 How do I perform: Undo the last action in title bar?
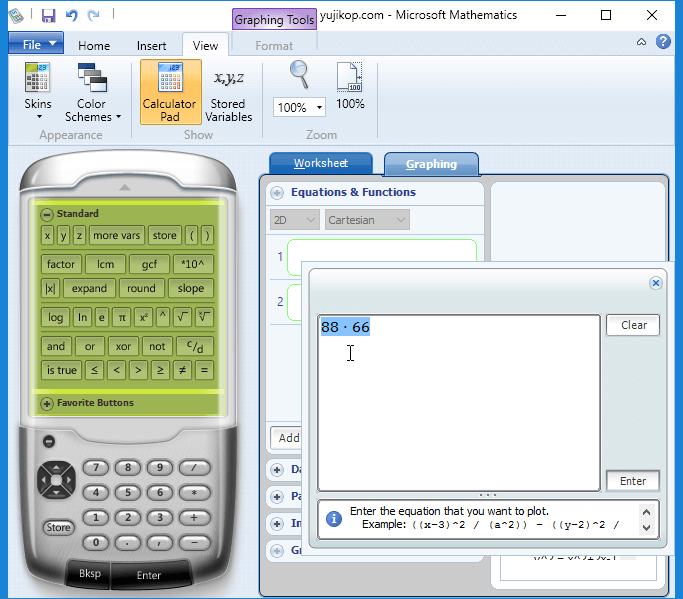pyautogui.click(x=71, y=16)
